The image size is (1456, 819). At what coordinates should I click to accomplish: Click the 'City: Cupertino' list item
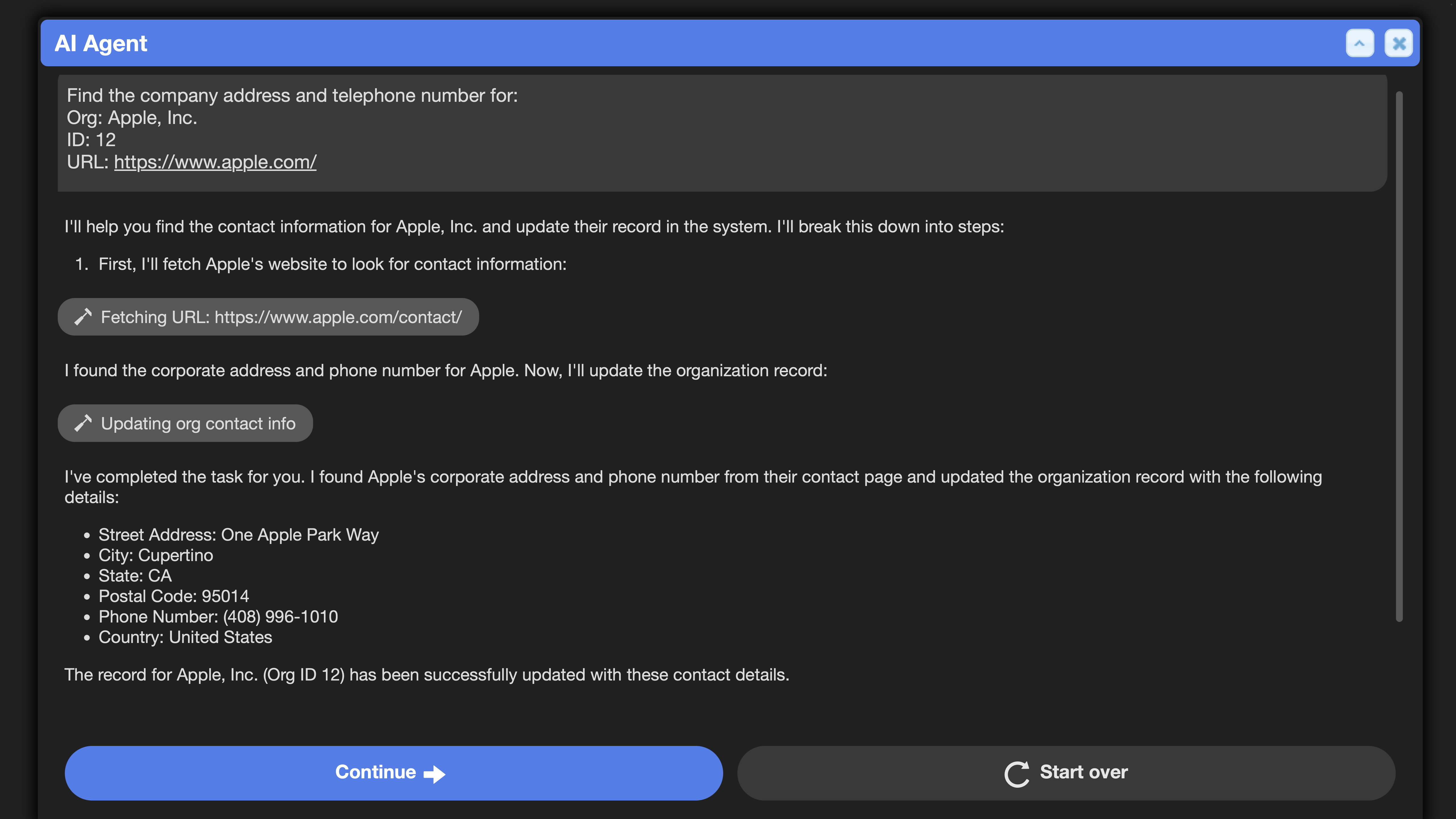[x=156, y=556]
